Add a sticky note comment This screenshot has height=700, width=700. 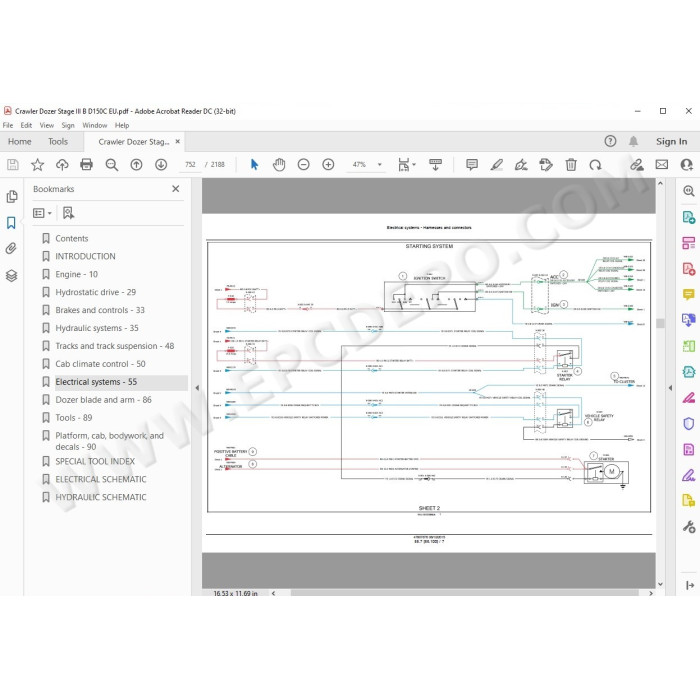point(471,165)
